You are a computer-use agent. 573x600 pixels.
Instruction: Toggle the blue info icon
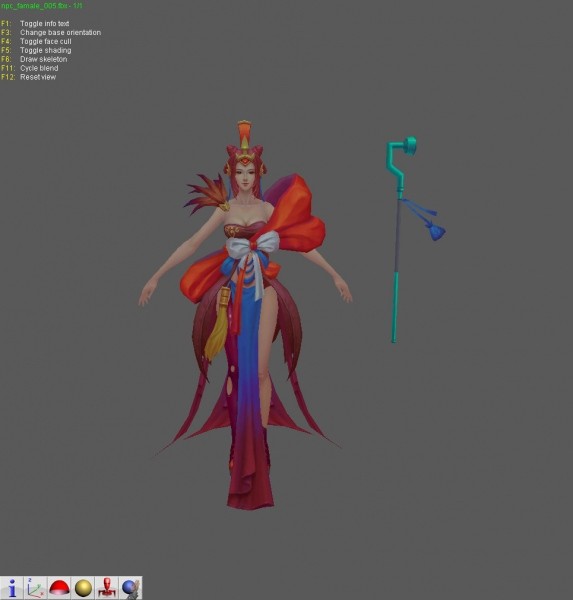coord(12,588)
